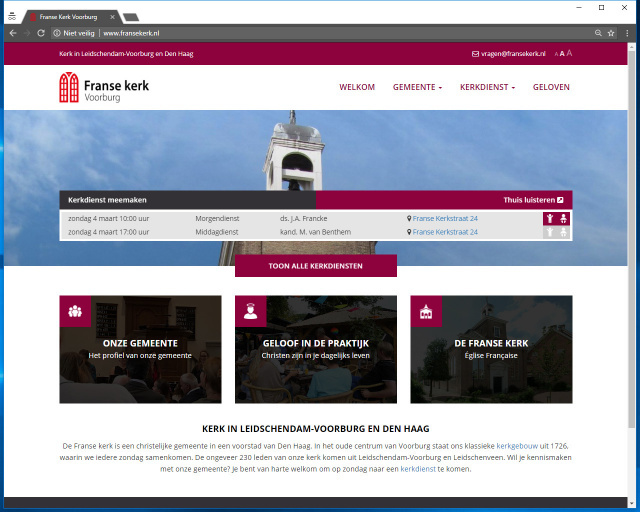Select the smallest font size A

554,53
